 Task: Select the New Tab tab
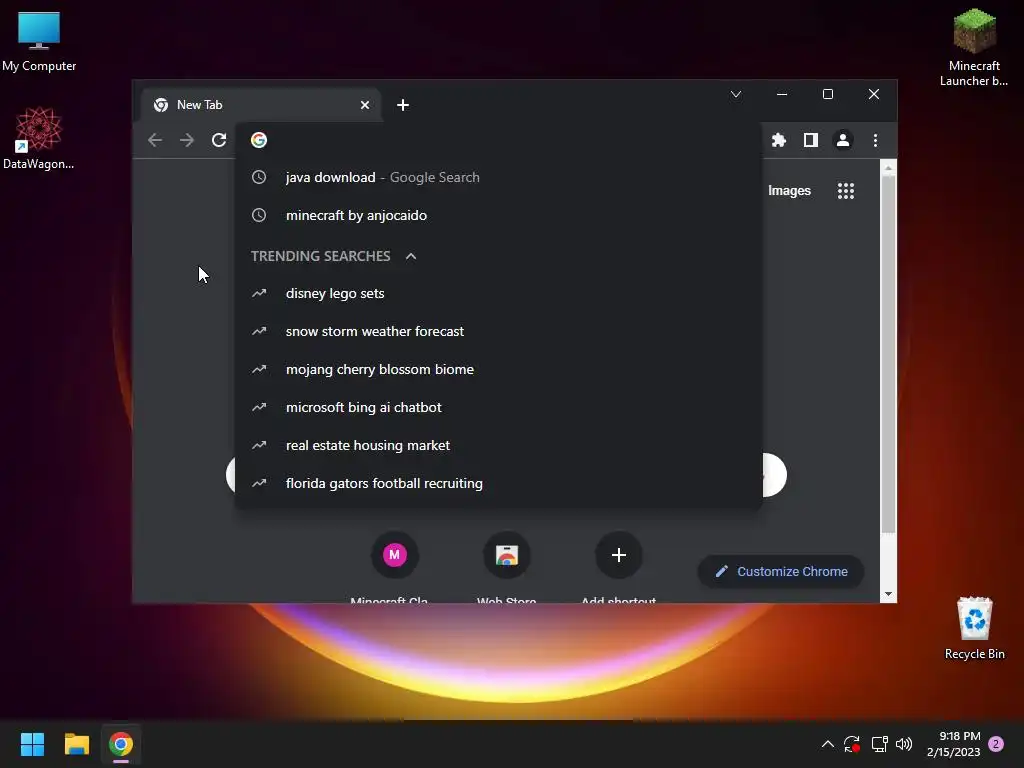click(261, 105)
